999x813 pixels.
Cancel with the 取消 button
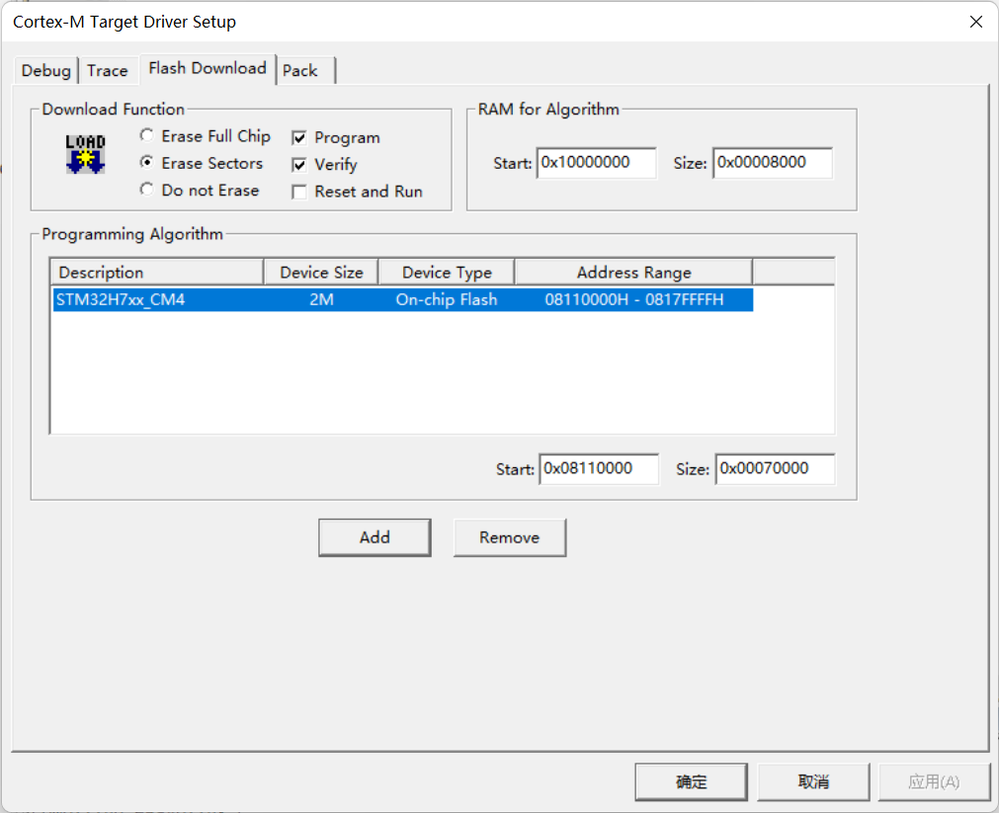tap(813, 781)
